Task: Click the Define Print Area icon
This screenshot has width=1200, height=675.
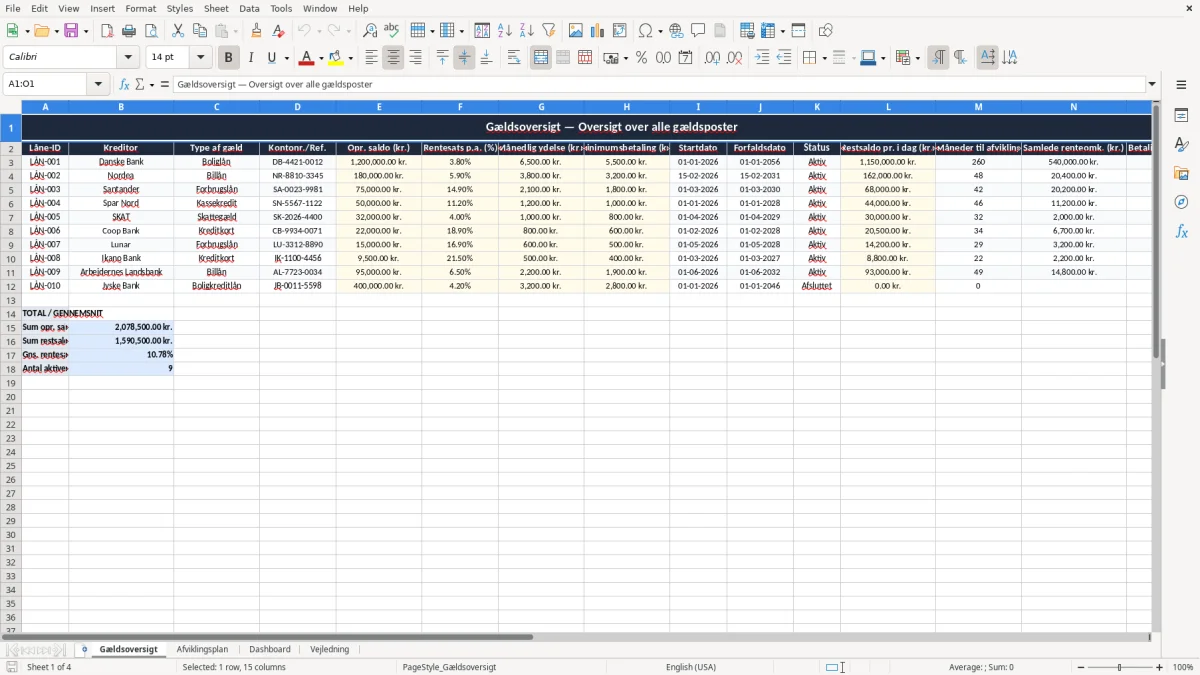Action: coord(747,31)
